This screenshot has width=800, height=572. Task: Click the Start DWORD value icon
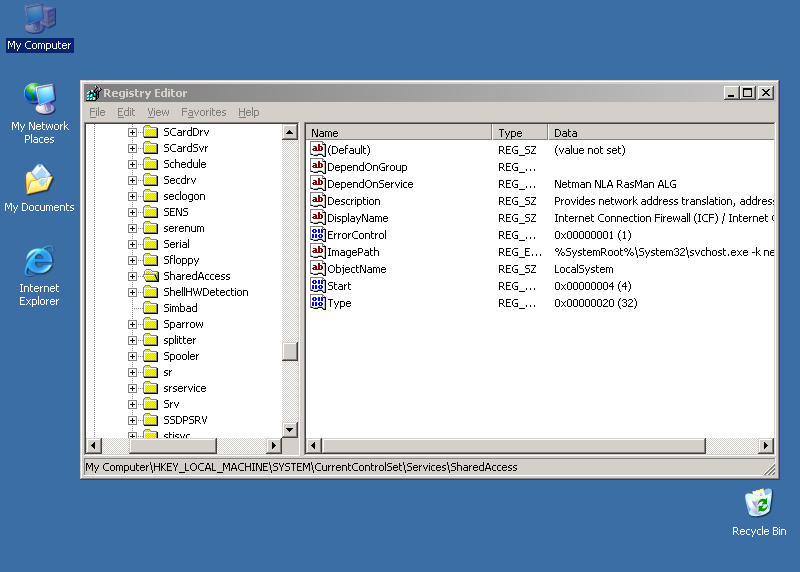(317, 286)
